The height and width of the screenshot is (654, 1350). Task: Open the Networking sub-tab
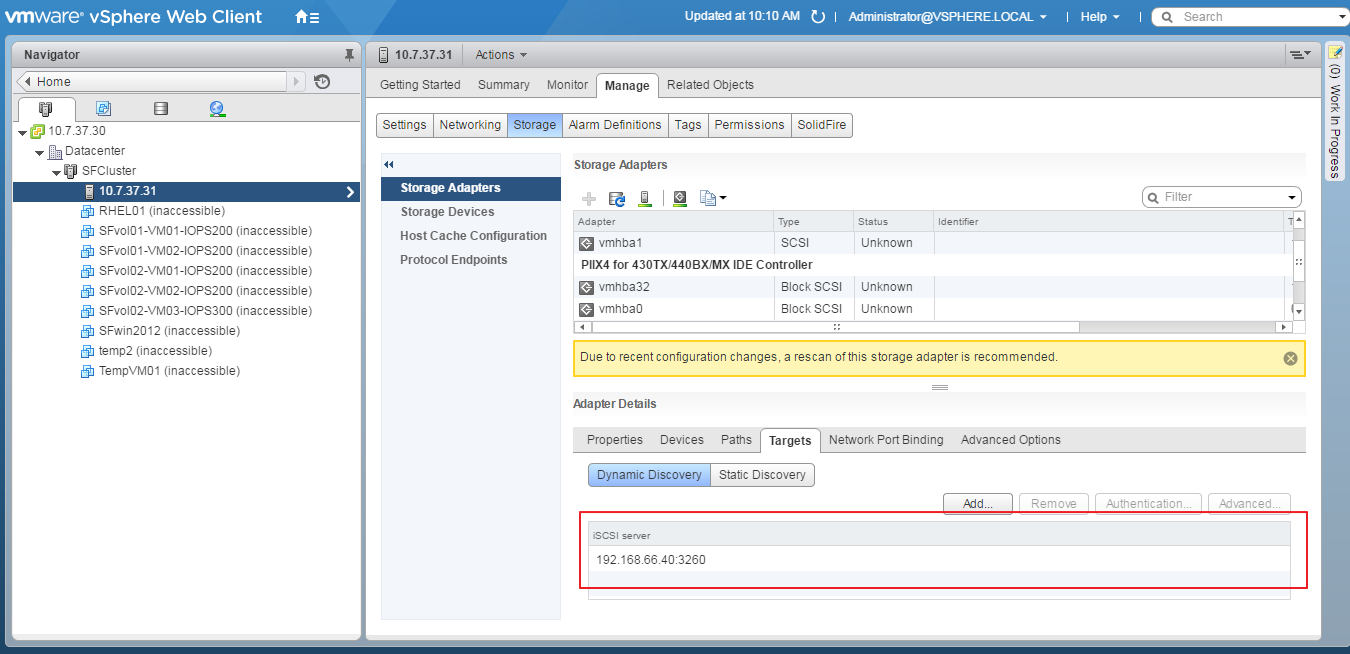[470, 125]
